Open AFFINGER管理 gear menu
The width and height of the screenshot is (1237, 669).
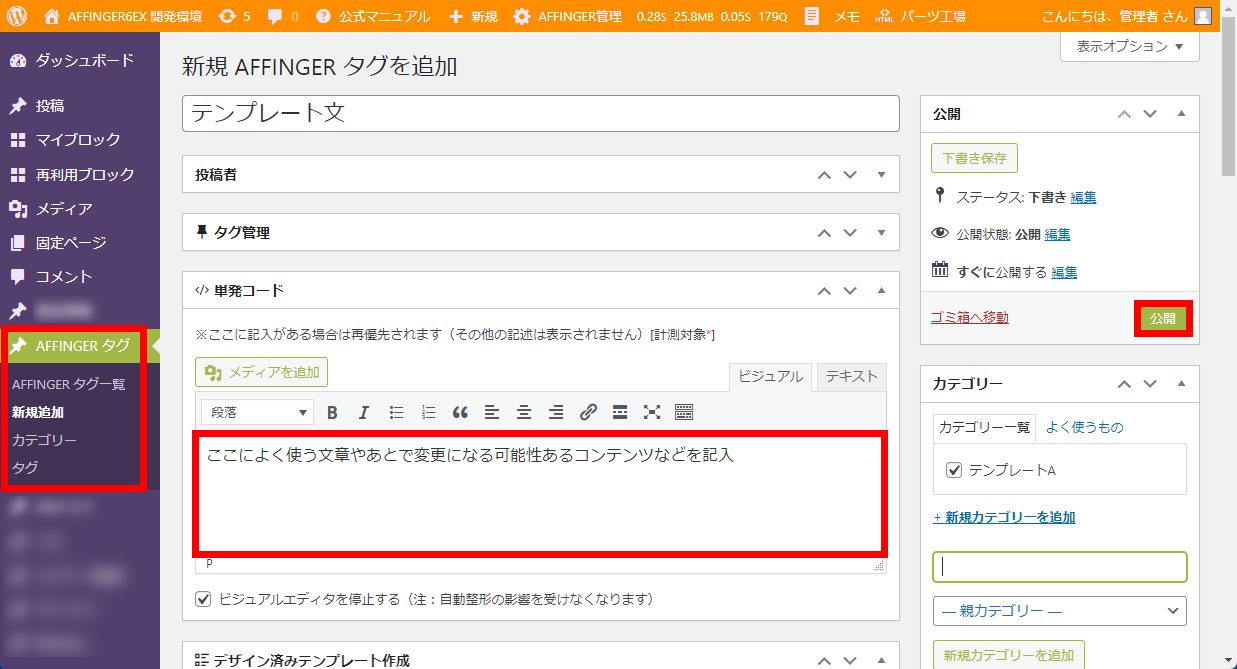(x=566, y=16)
